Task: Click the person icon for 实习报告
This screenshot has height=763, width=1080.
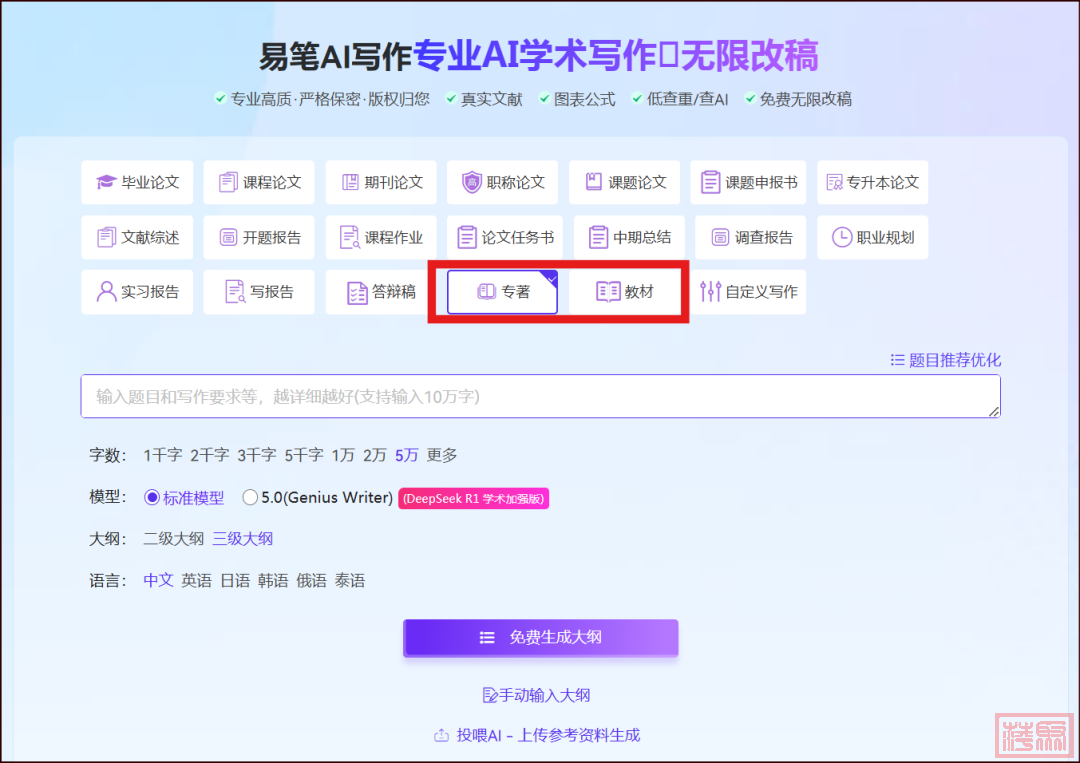Action: click(106, 292)
